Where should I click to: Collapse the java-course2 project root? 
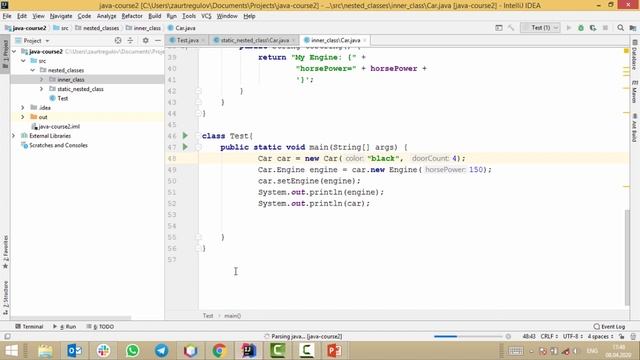(x=14, y=51)
